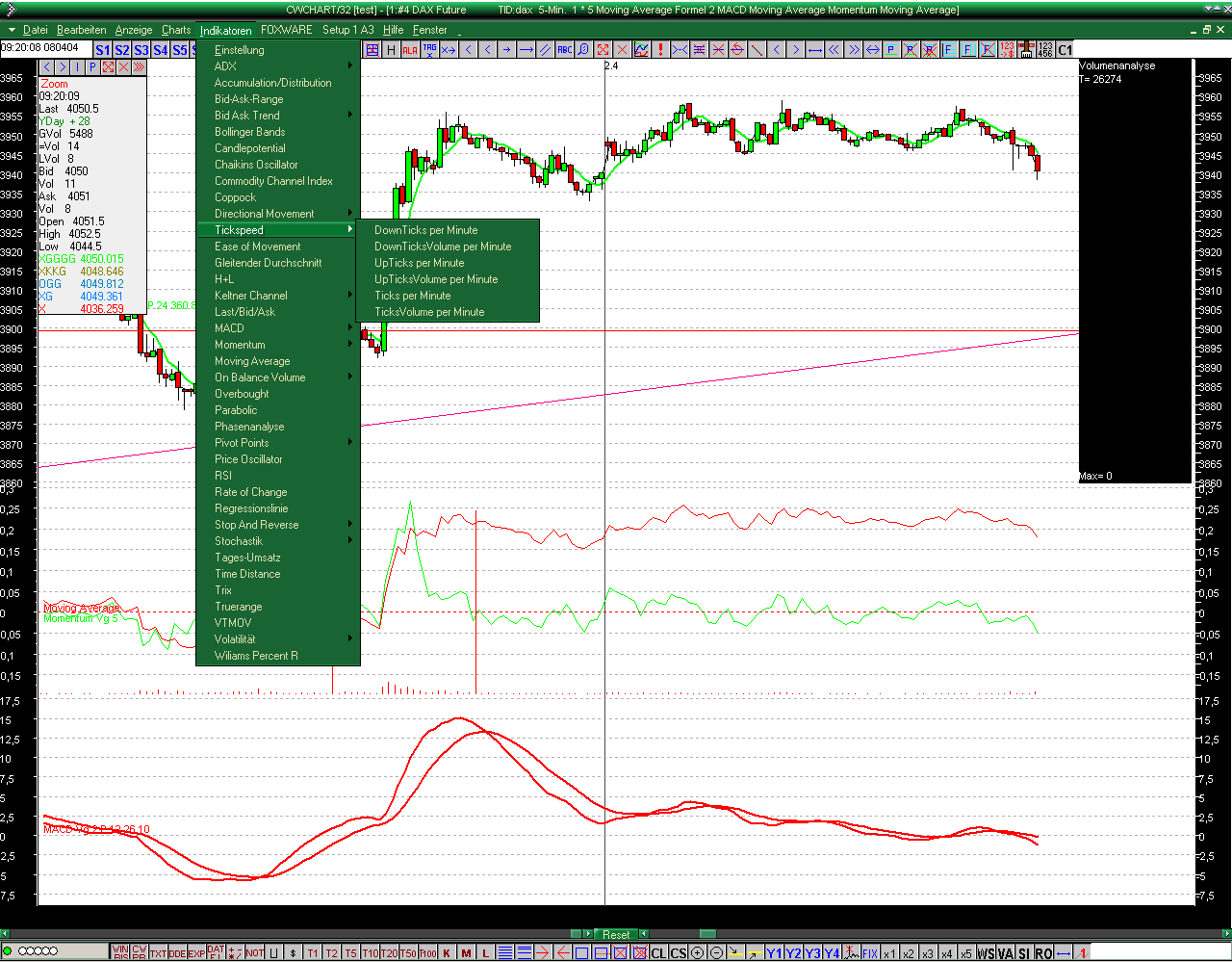1232x962 pixels.
Task: Open the FOXWARE menu
Action: point(286,30)
